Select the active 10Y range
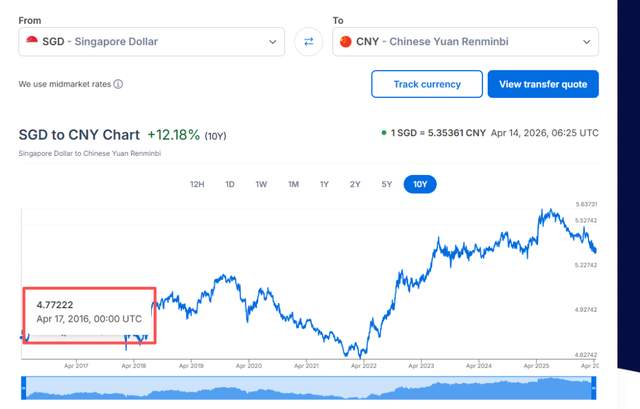 click(x=420, y=184)
